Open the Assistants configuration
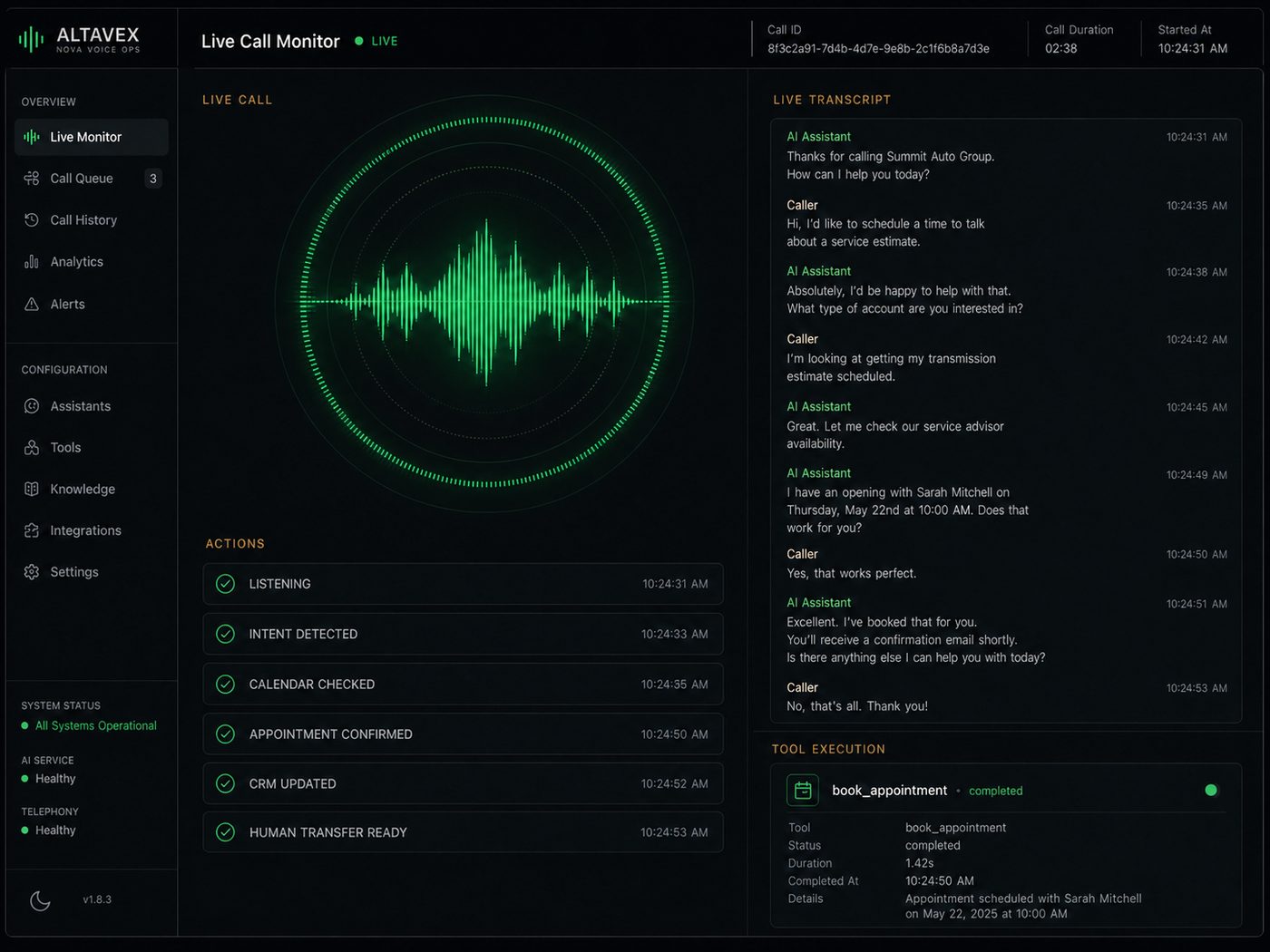 (92, 406)
